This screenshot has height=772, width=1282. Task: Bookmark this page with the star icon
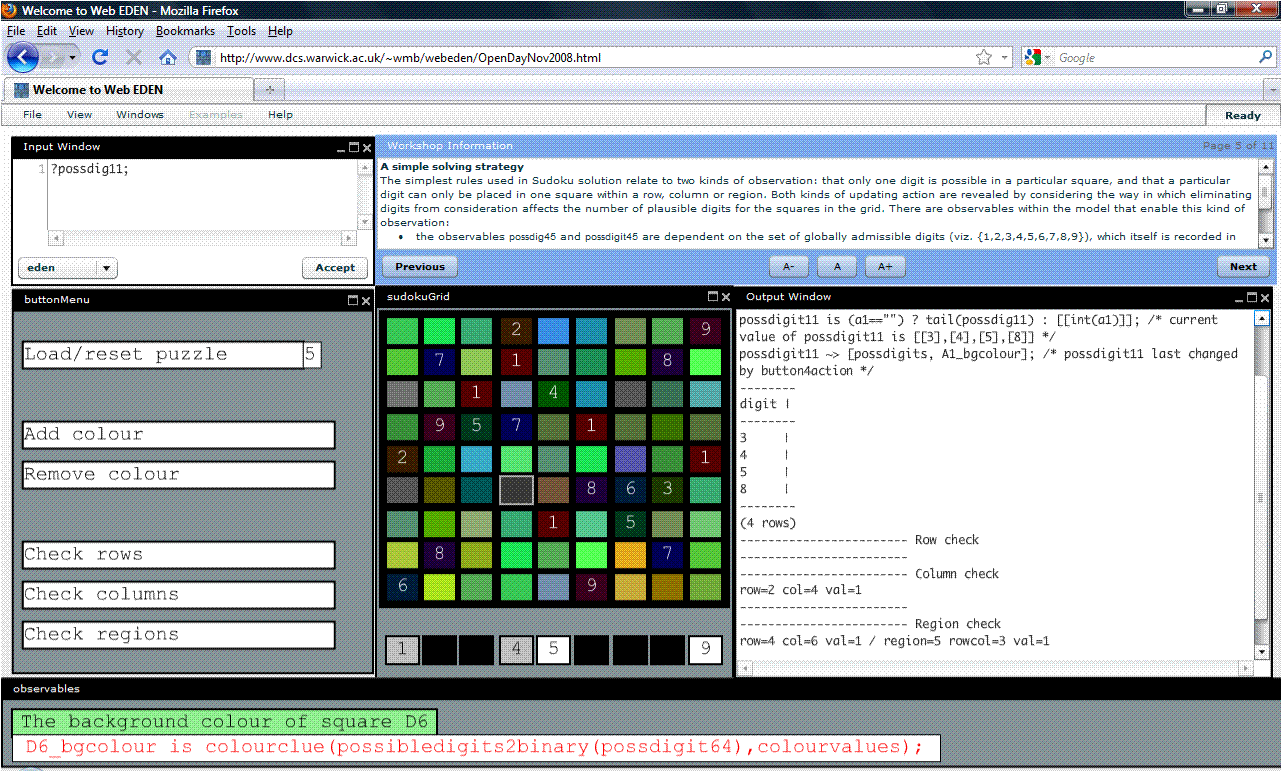[x=984, y=58]
